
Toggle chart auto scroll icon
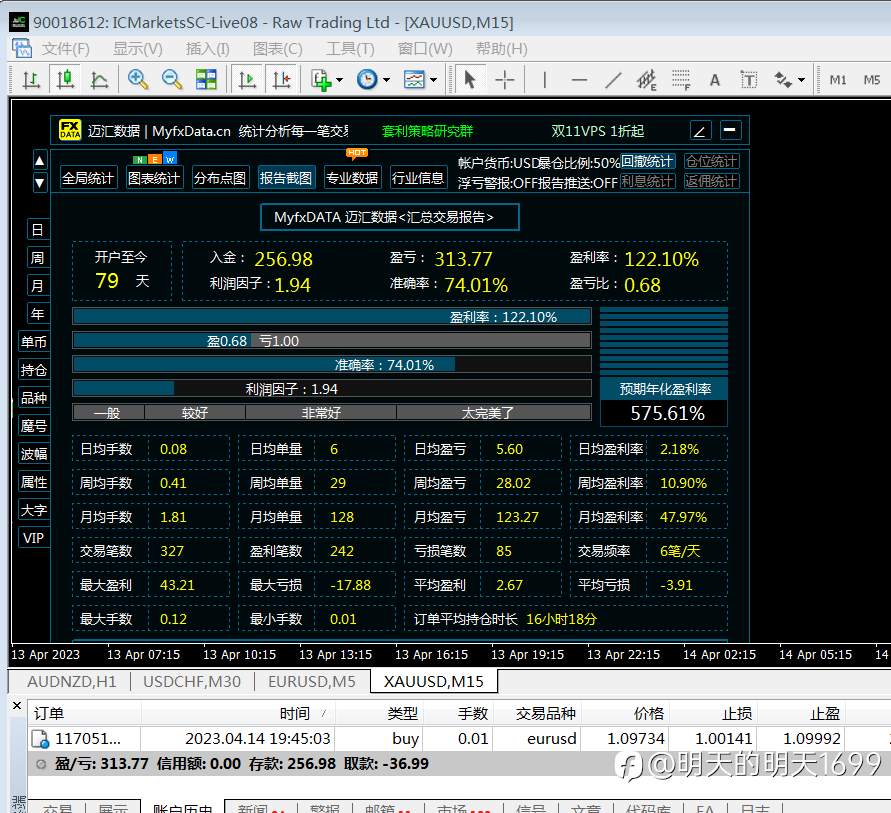(x=247, y=80)
